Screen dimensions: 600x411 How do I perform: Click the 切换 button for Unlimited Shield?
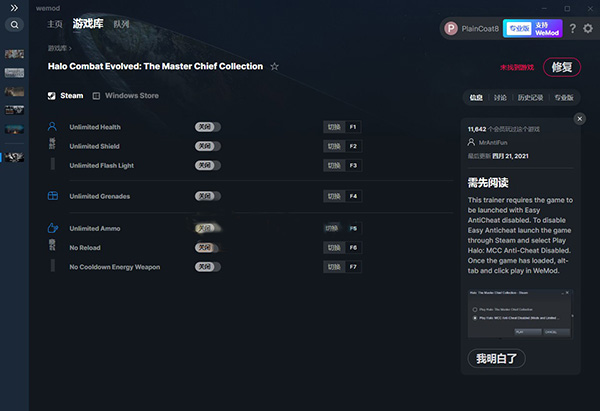pos(334,146)
